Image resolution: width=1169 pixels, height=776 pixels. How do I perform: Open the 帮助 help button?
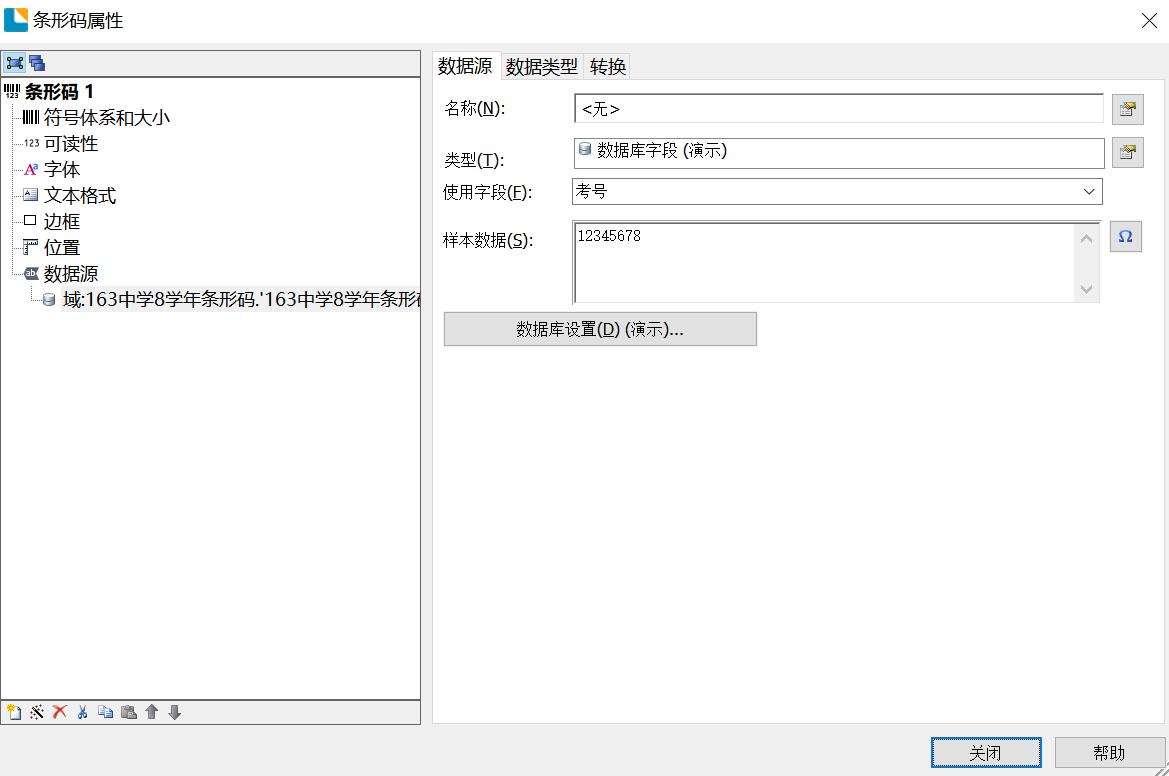tap(1108, 751)
